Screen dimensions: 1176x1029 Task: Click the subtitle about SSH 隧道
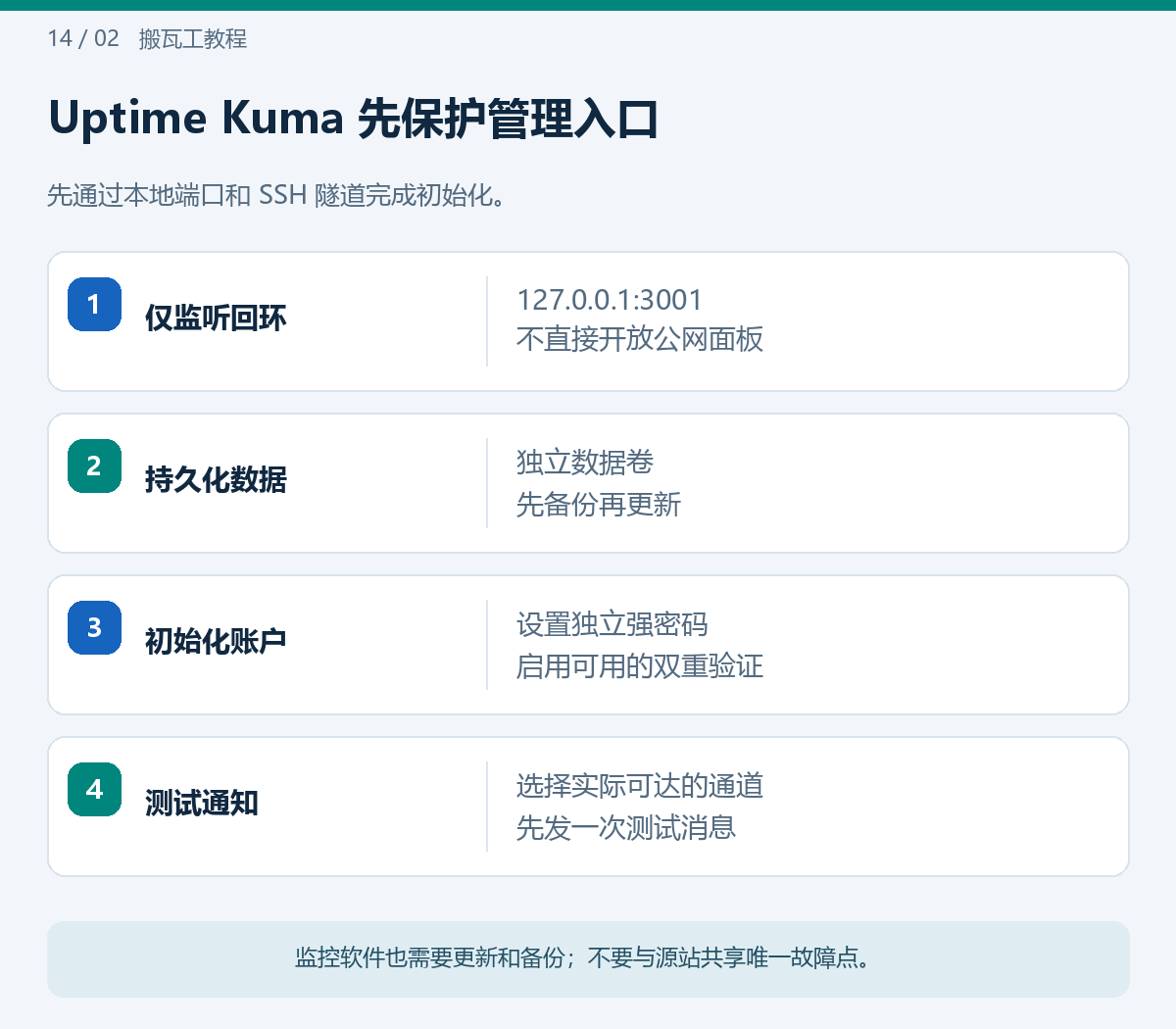[276, 195]
